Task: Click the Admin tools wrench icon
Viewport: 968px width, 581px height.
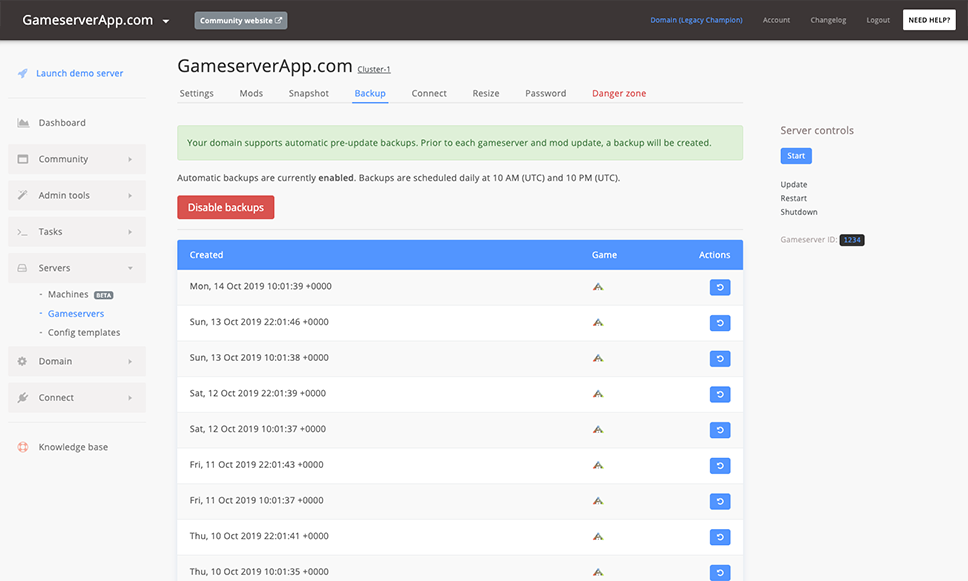Action: [x=23, y=195]
